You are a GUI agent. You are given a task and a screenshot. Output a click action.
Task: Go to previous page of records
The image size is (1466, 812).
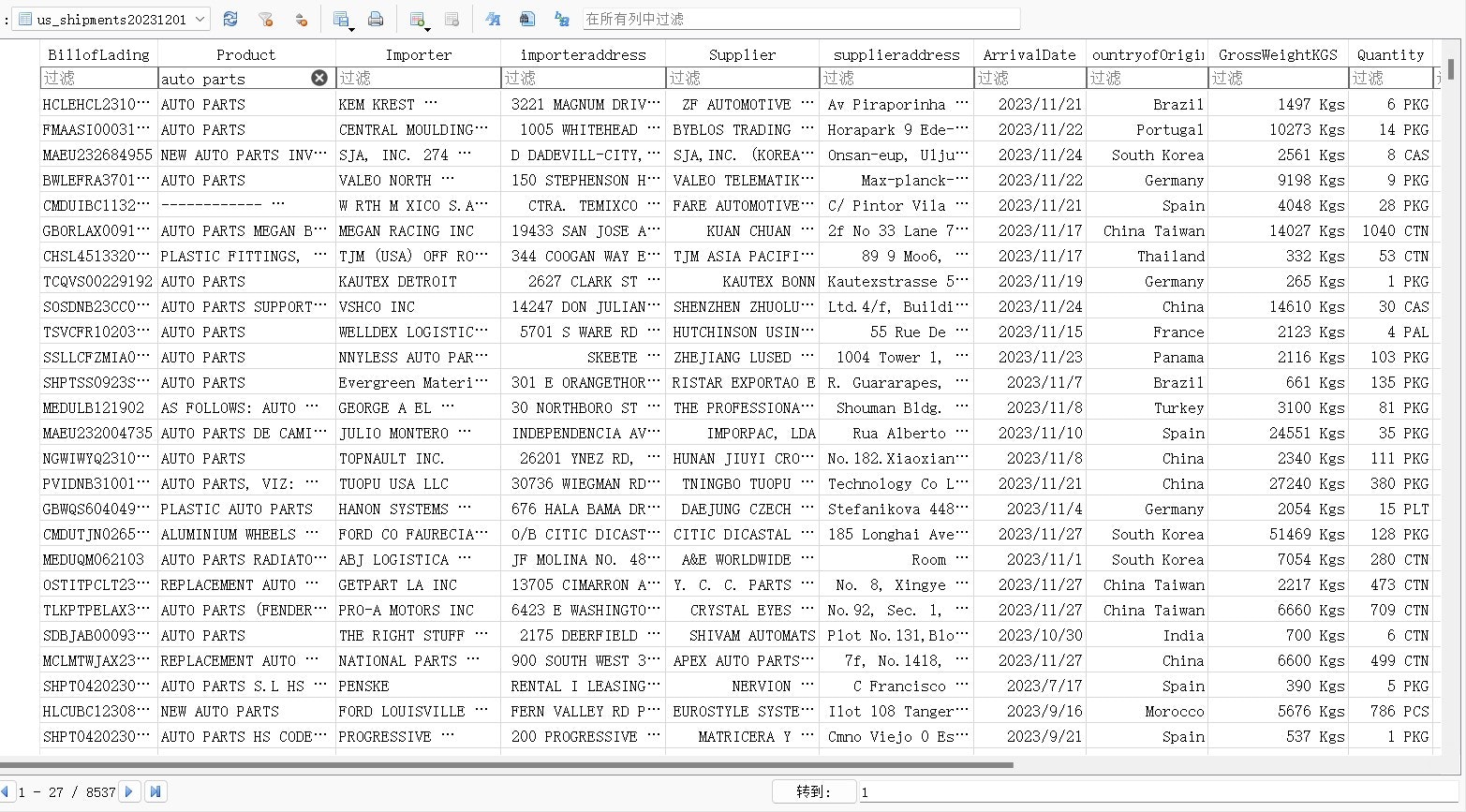[x=5, y=791]
